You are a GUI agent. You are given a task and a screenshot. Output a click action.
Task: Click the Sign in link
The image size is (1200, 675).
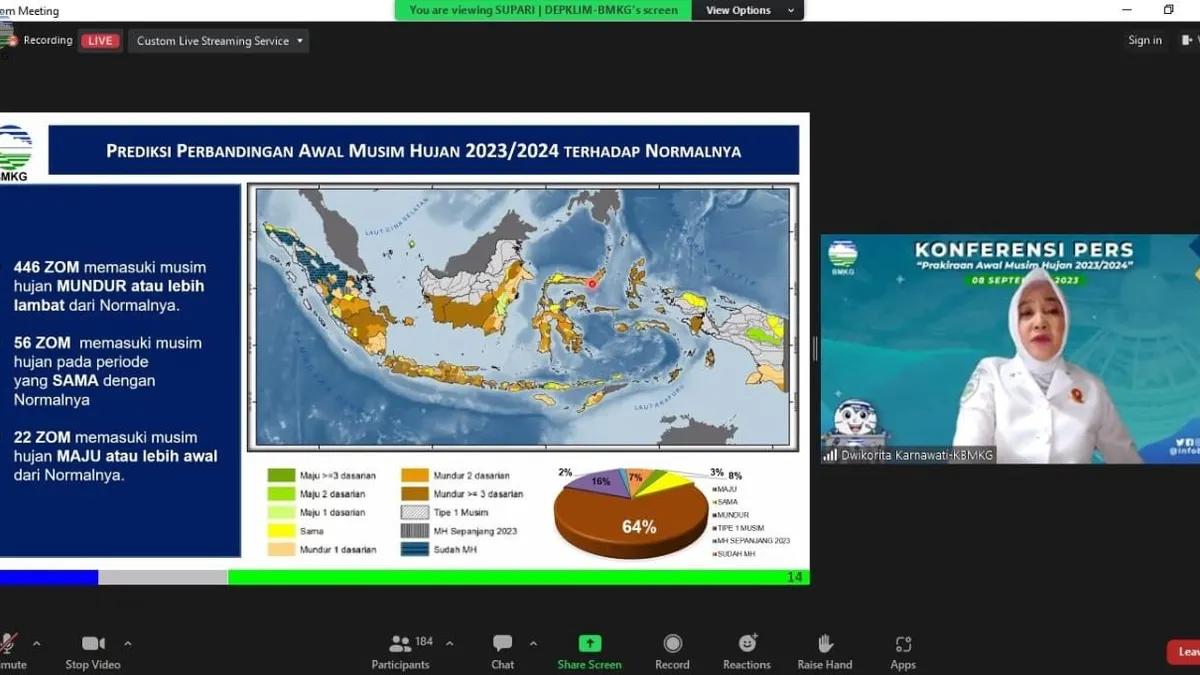tap(1145, 40)
